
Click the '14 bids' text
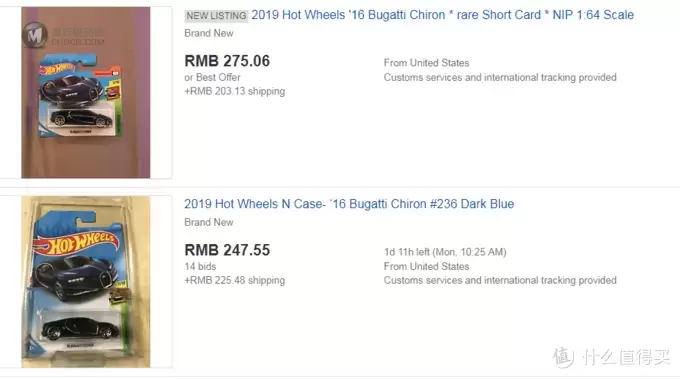pos(200,266)
